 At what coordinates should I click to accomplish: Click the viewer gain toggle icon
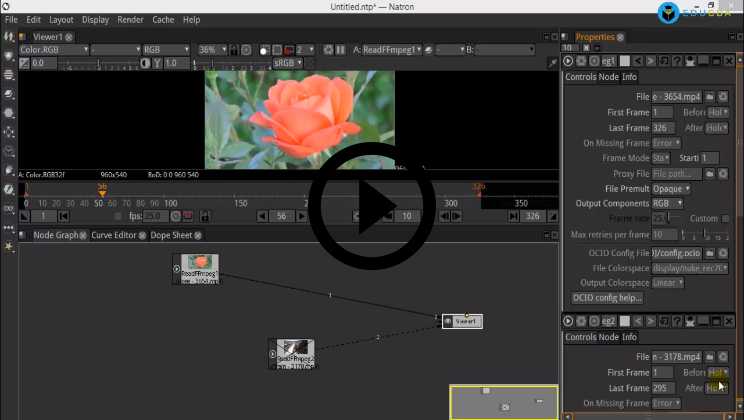click(23, 63)
